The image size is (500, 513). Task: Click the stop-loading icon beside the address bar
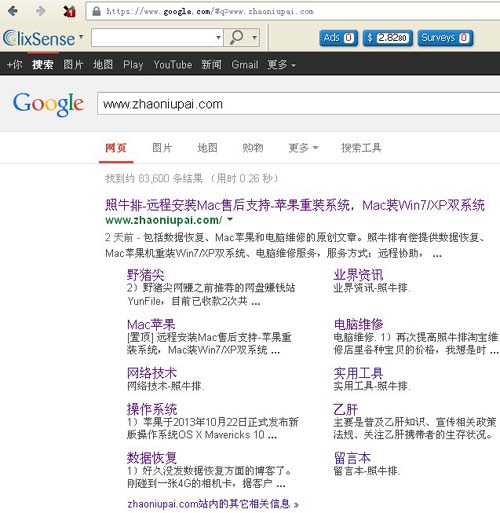(x=69, y=11)
